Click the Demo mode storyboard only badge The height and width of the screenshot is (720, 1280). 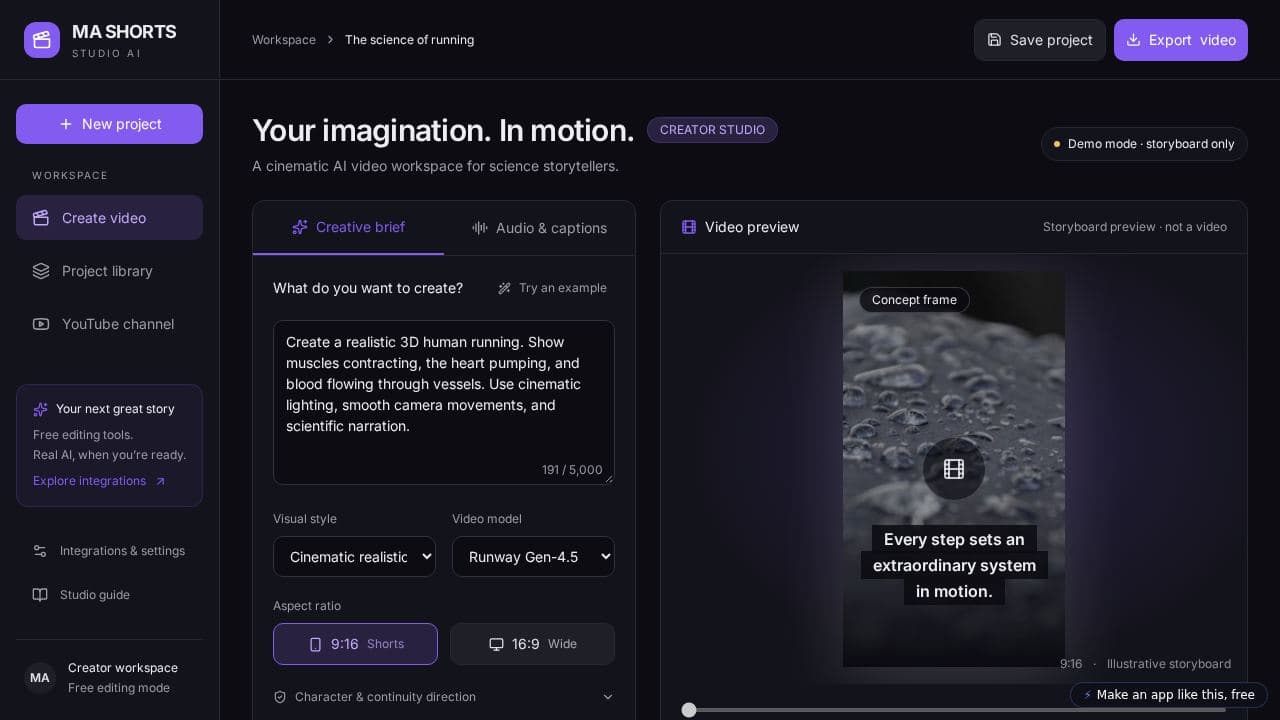pos(1144,144)
